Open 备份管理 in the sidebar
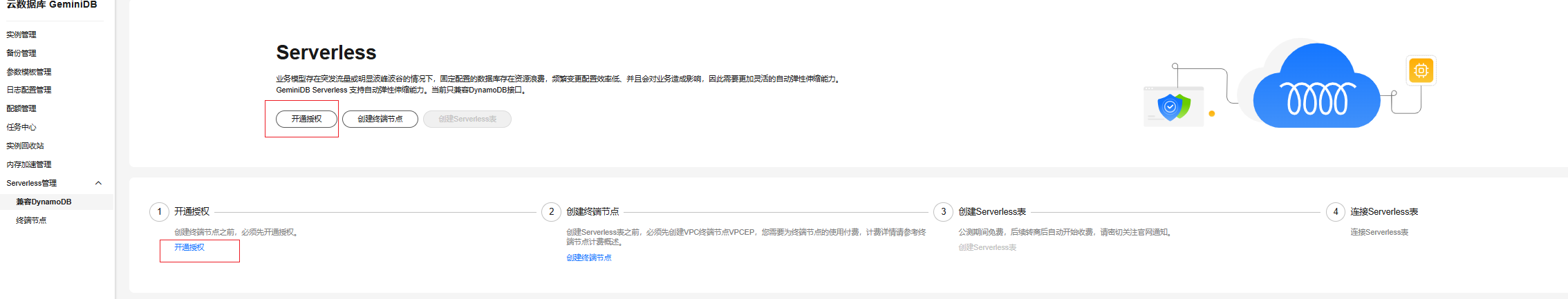The height and width of the screenshot is (299, 1568). (x=21, y=53)
